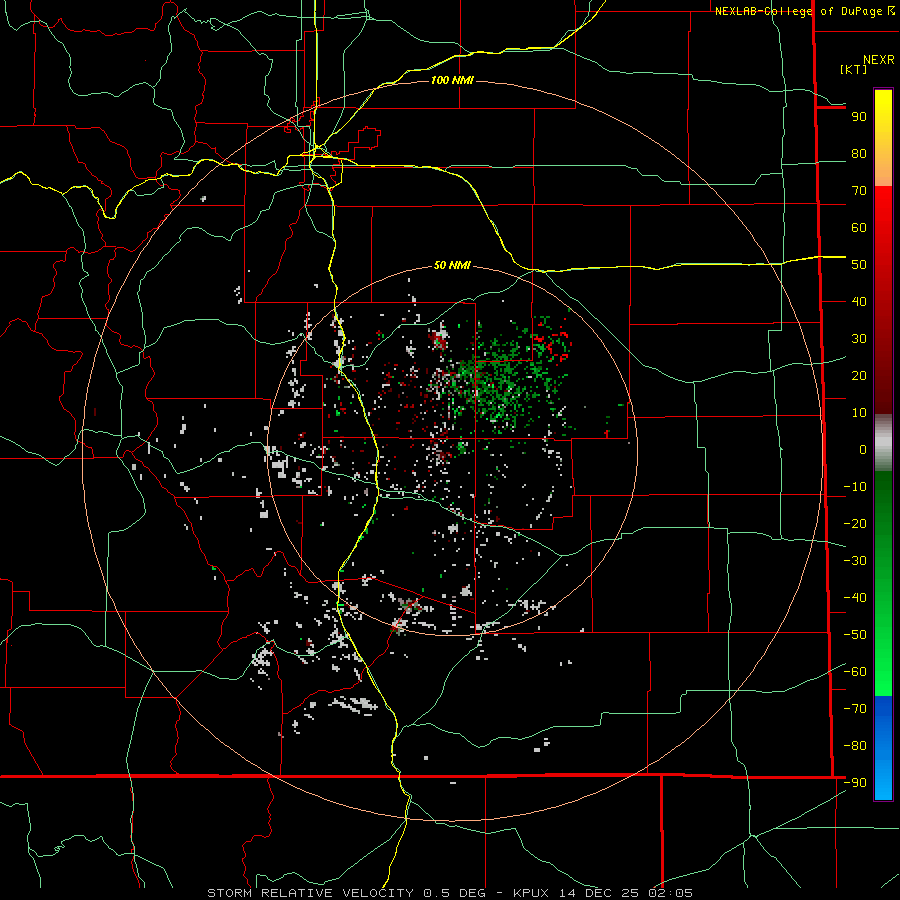The image size is (900, 900).
Task: Select the 90 value on velocity scale
Action: [x=859, y=117]
